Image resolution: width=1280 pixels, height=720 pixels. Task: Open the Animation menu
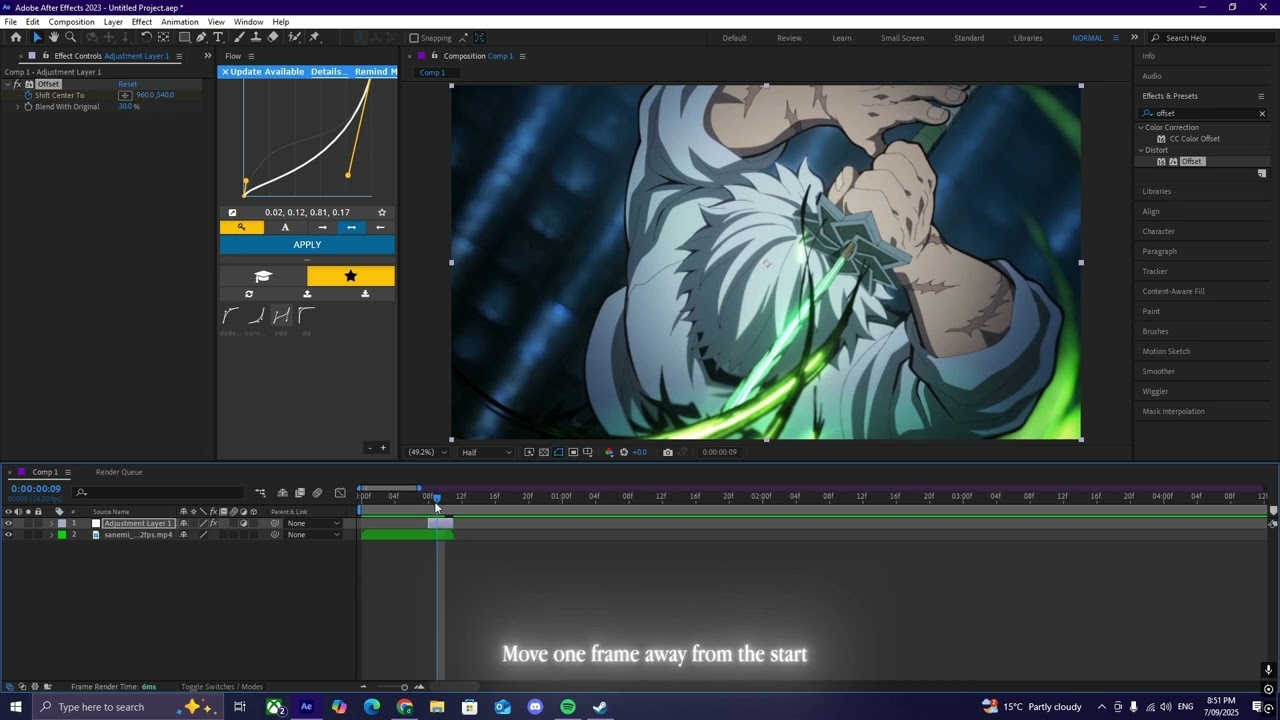(179, 22)
